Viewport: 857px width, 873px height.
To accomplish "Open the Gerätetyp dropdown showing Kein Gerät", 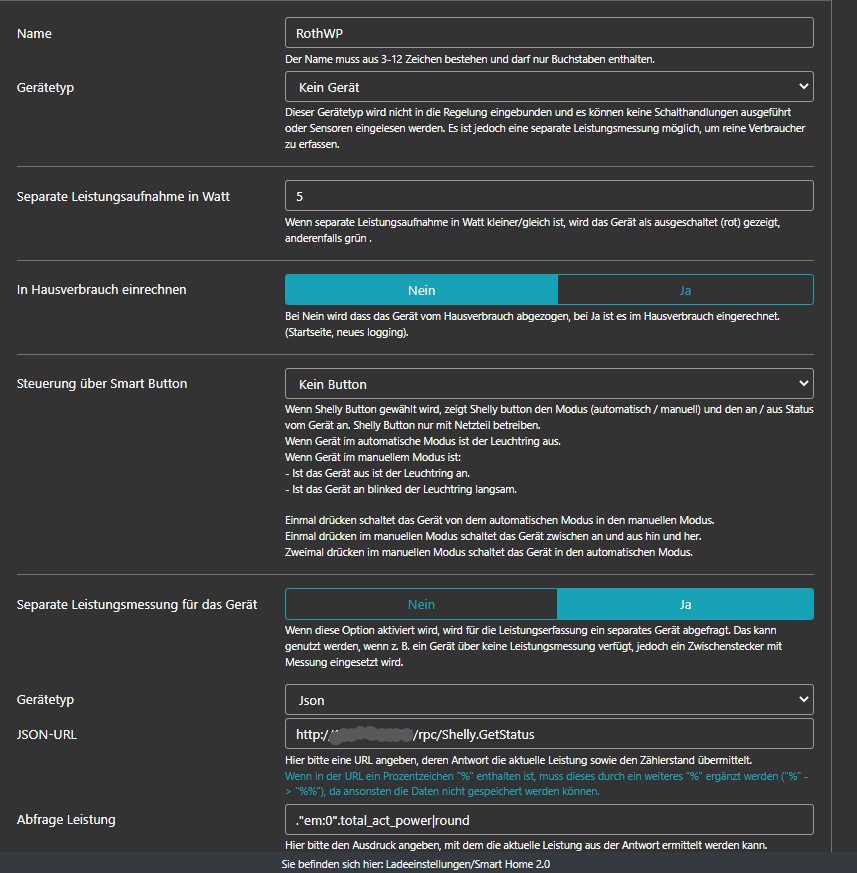I will [548, 87].
